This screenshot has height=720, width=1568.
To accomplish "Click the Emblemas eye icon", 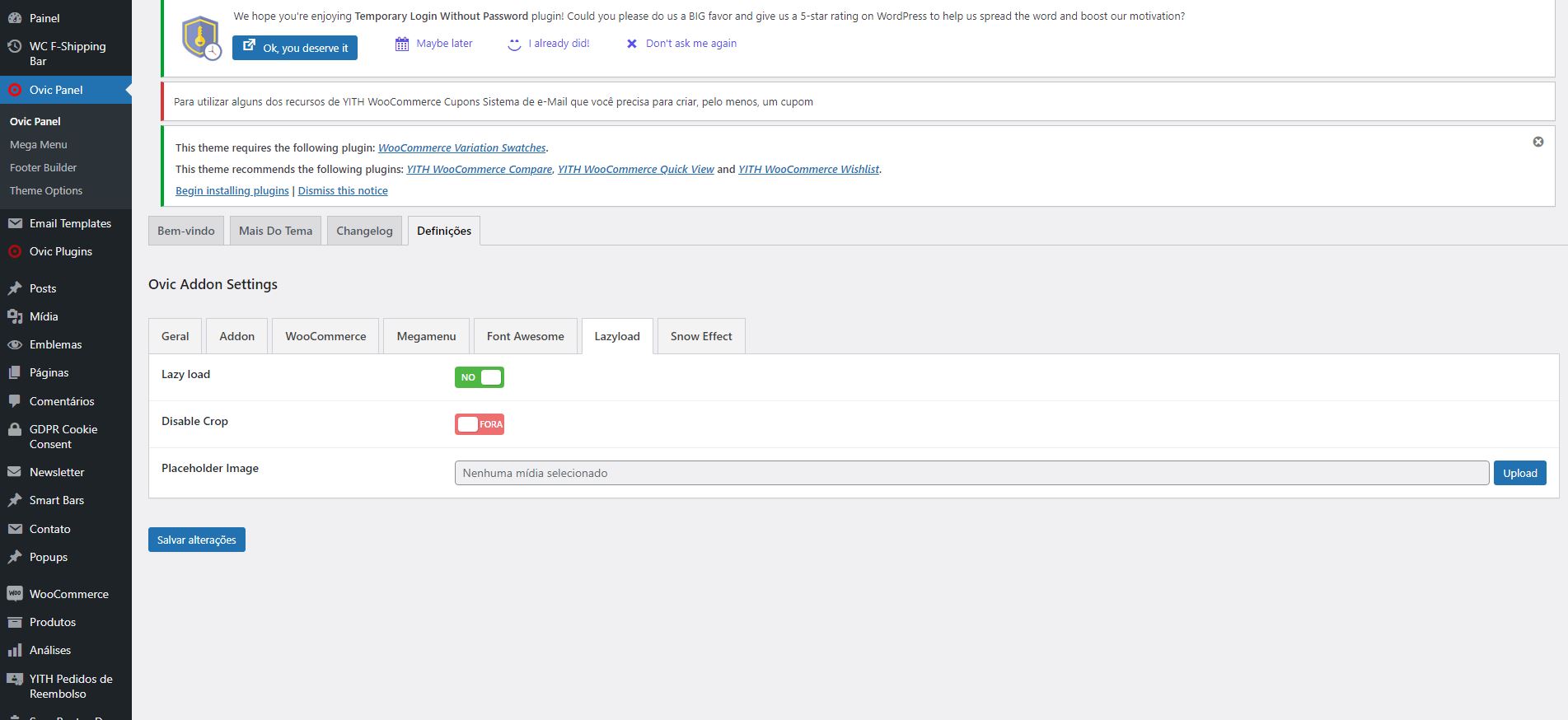I will [x=14, y=344].
